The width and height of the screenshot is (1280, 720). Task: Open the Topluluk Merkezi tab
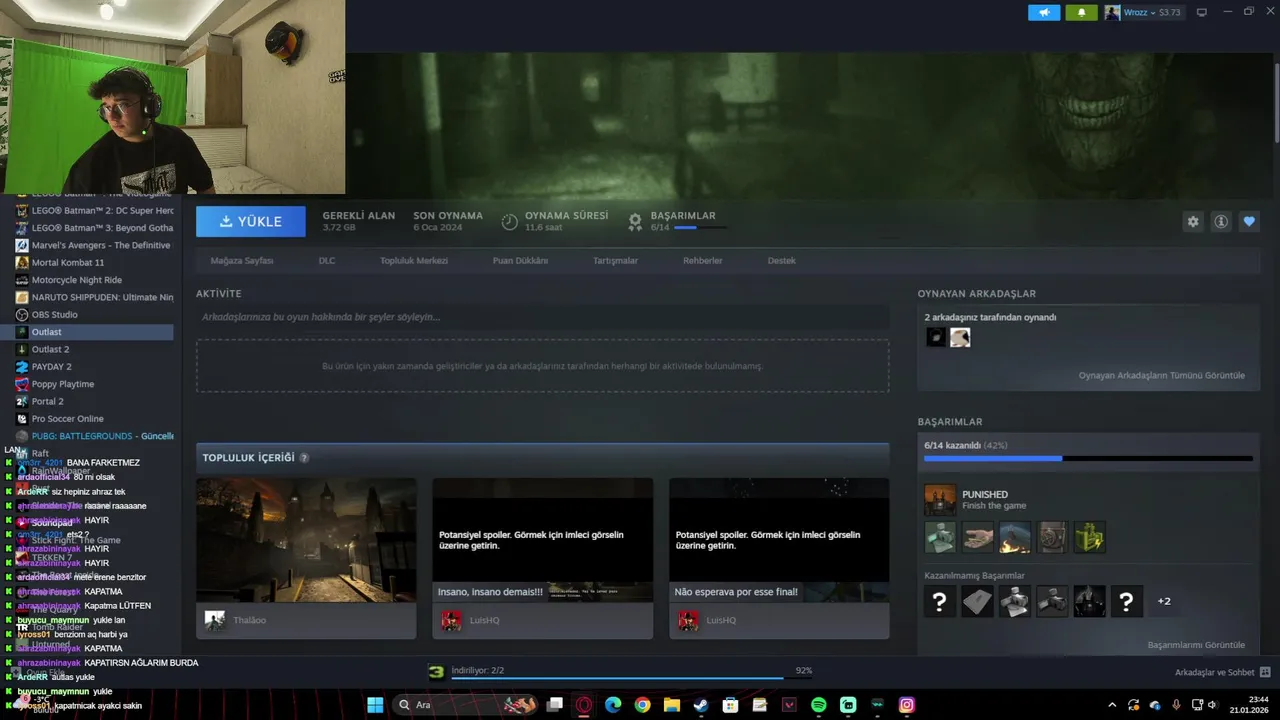pos(414,261)
